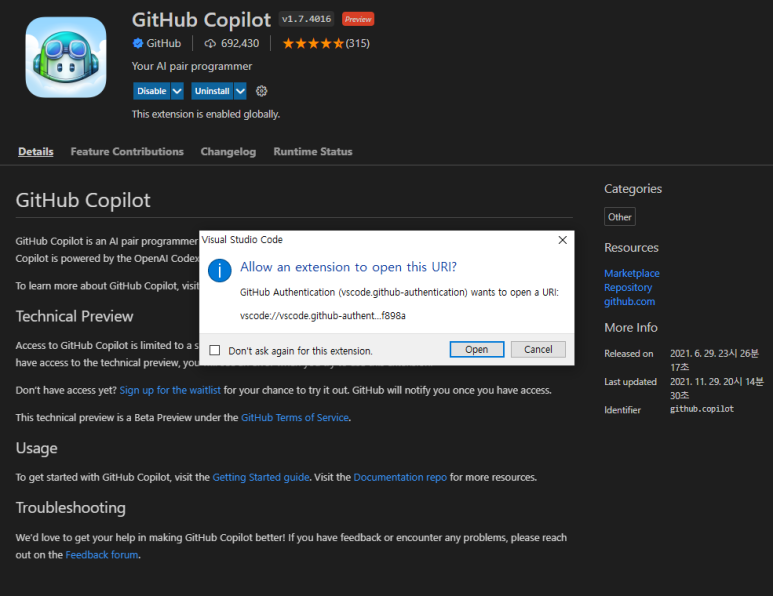Viewport: 773px width, 596px height.
Task: Click the 'Your AI pair programmer' description
Action: click(x=192, y=66)
